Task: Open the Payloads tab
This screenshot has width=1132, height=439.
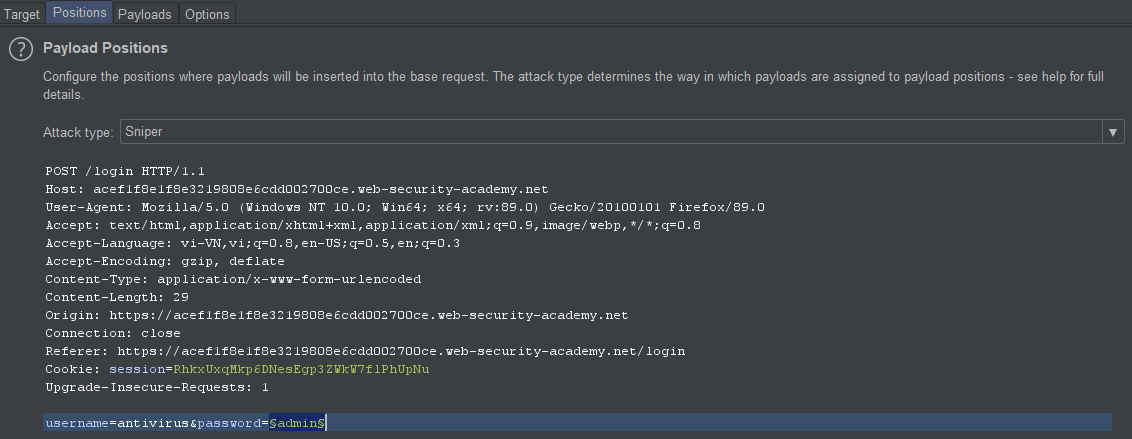Action: 145,14
